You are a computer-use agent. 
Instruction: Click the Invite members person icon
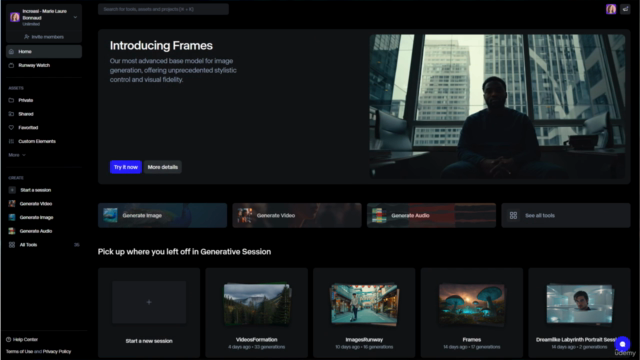tap(27, 37)
